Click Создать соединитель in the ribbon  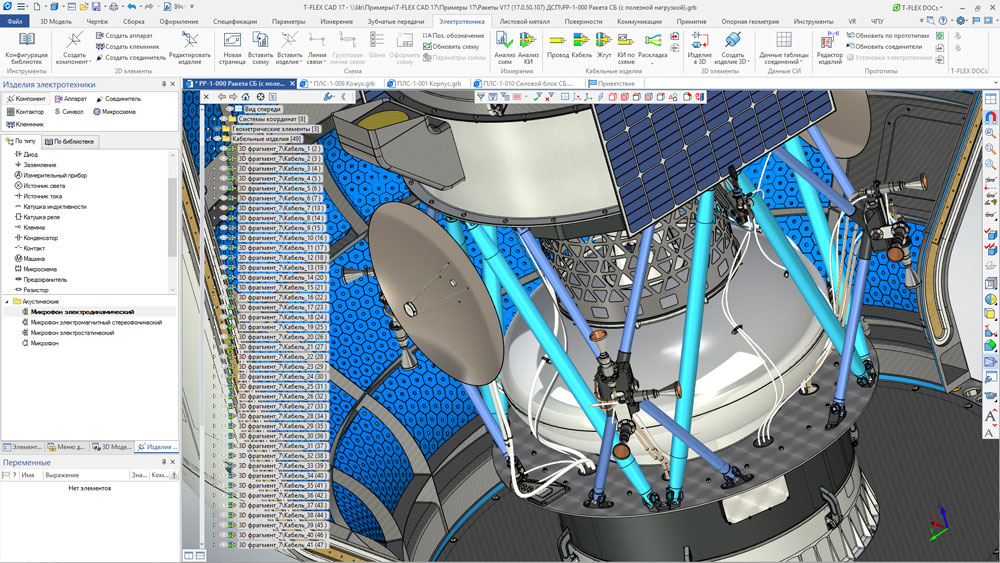pos(131,57)
